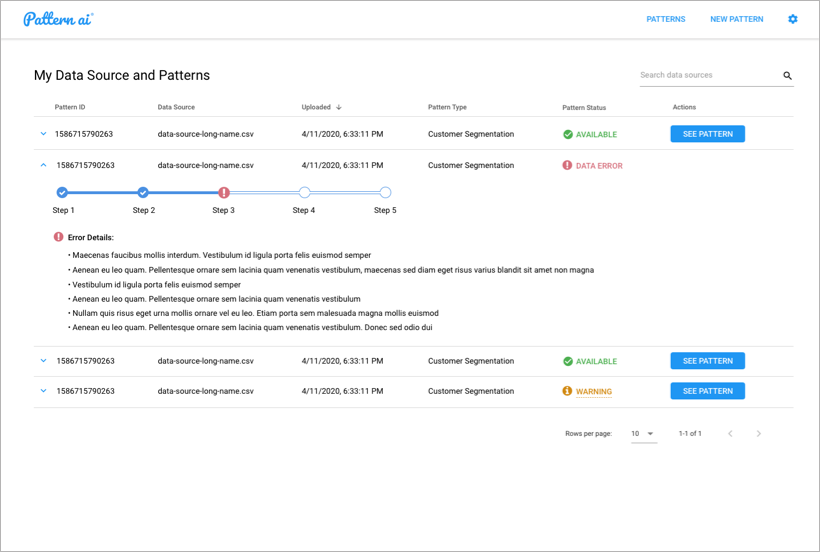Screen dimensions: 820x552
Task: Open the New Pattern nav item
Action: pyautogui.click(x=736, y=19)
